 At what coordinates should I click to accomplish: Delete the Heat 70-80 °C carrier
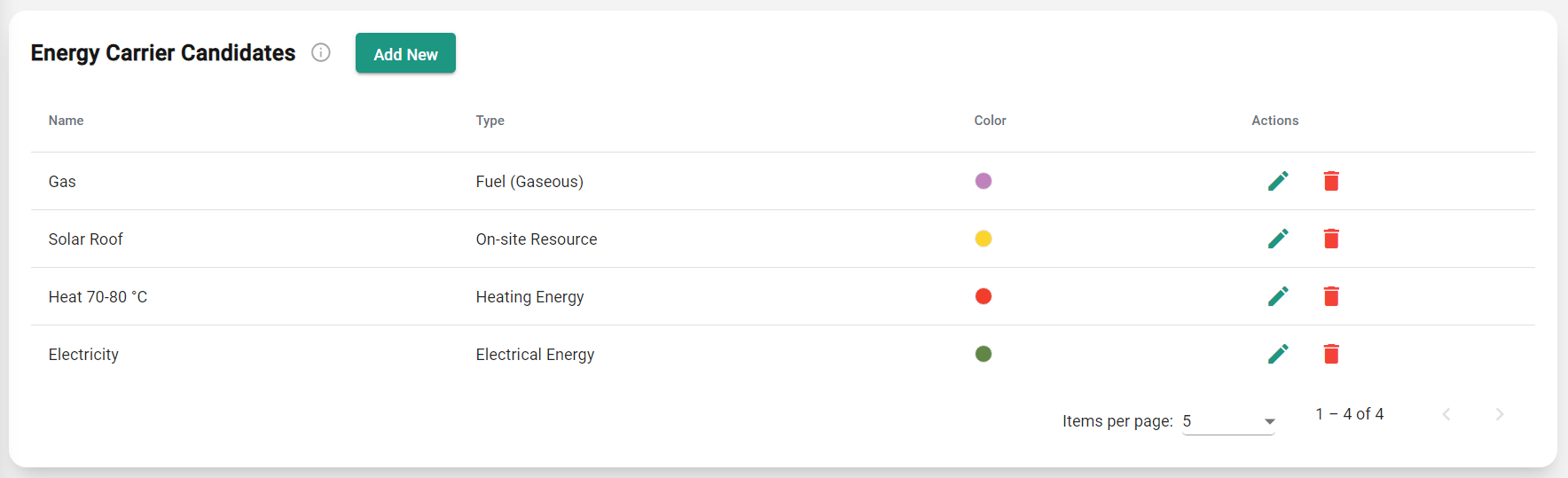[x=1331, y=296]
